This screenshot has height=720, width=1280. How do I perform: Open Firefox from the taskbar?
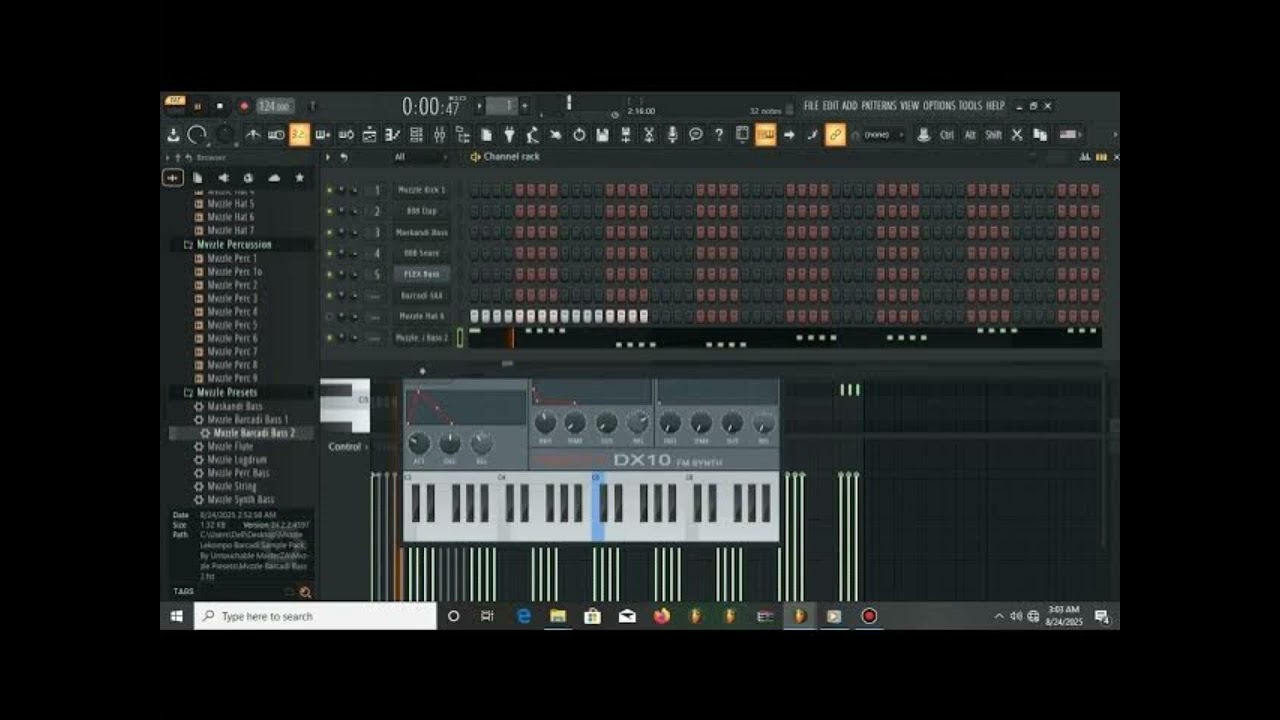tap(661, 616)
